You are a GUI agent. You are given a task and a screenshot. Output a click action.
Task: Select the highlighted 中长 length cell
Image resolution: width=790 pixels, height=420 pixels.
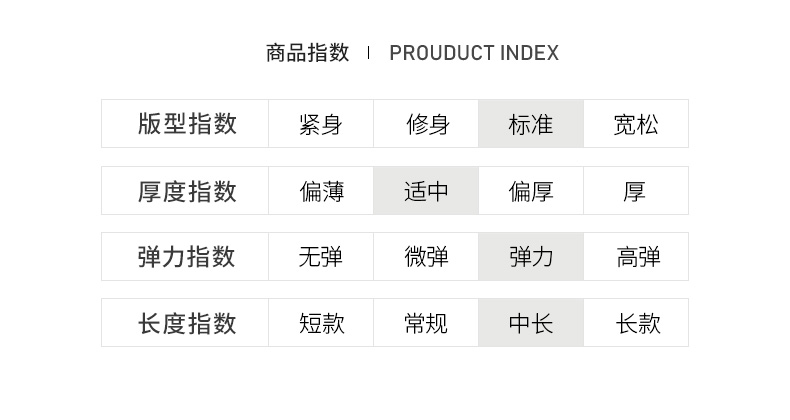531,323
